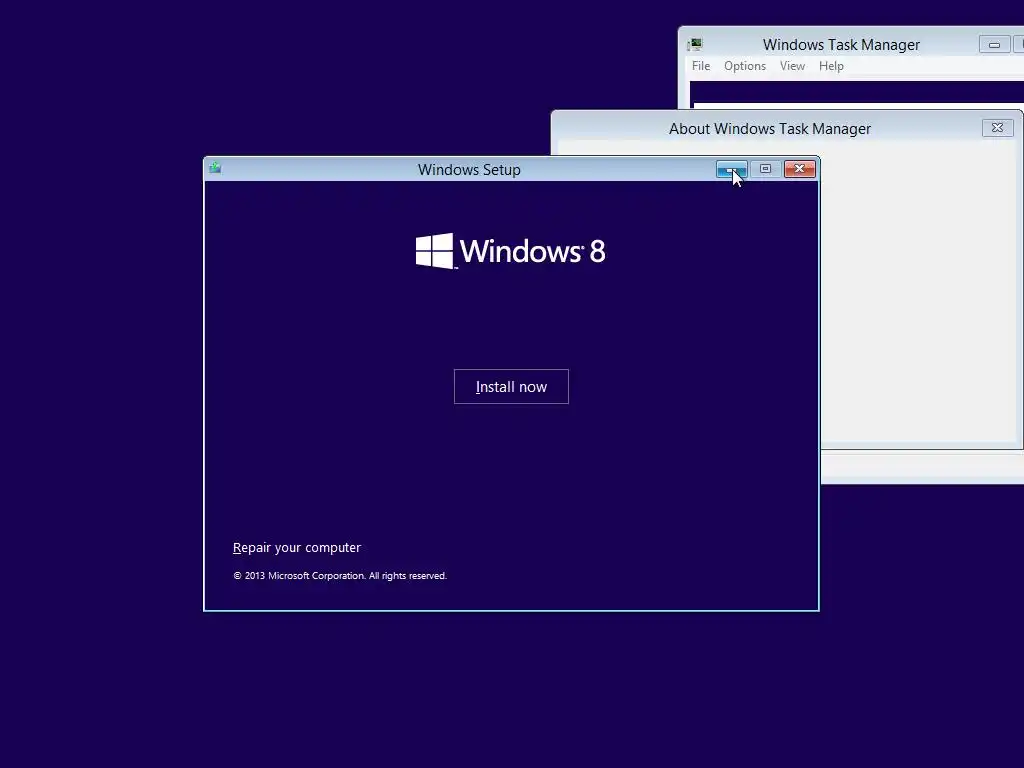This screenshot has width=1024, height=768.
Task: Click the Windows Task Manager title text
Action: [841, 44]
